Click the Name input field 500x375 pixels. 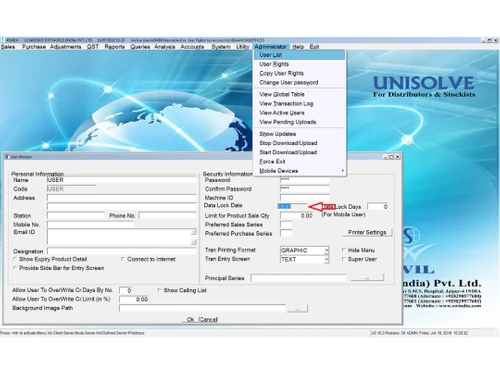click(x=121, y=180)
